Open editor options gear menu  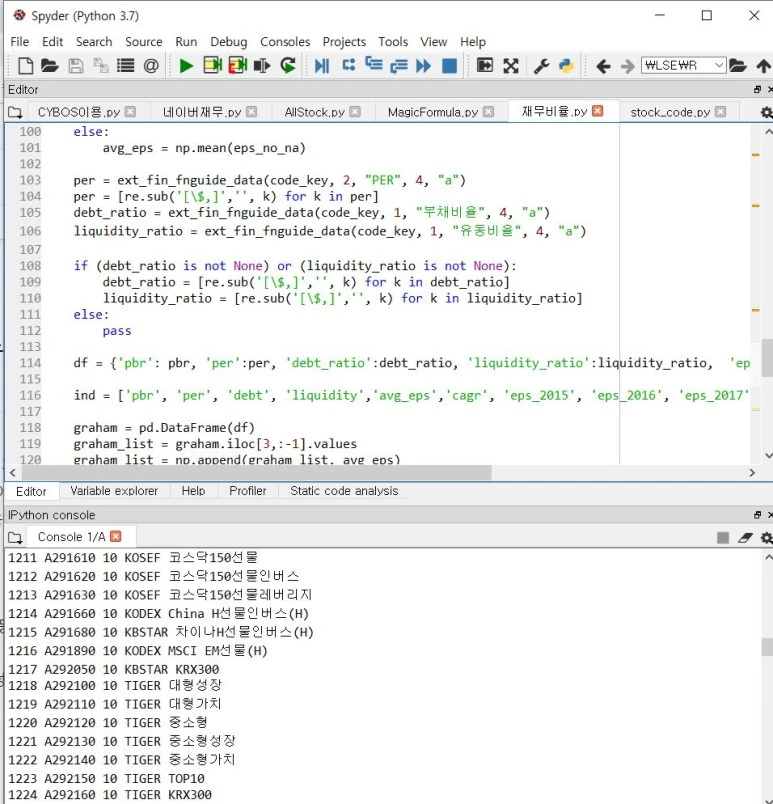[x=766, y=112]
